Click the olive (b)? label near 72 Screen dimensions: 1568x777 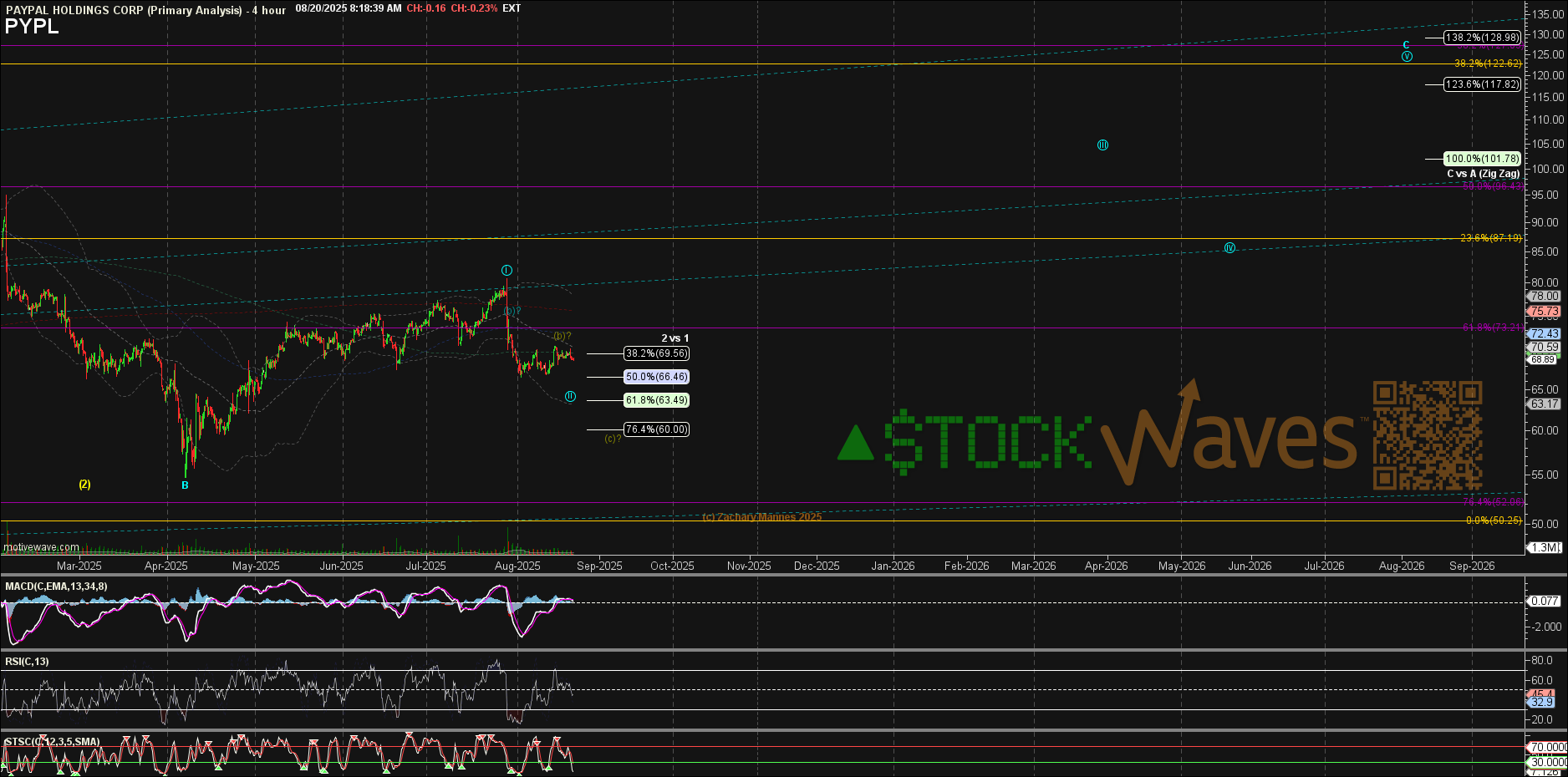pyautogui.click(x=563, y=336)
